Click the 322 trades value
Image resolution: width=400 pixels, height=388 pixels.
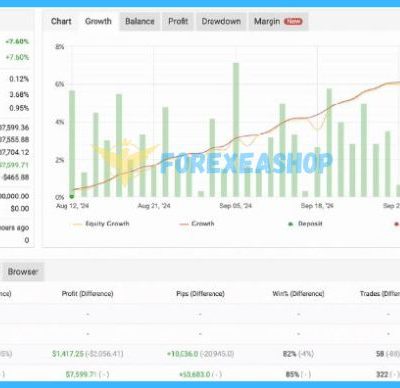pyautogui.click(x=382, y=374)
